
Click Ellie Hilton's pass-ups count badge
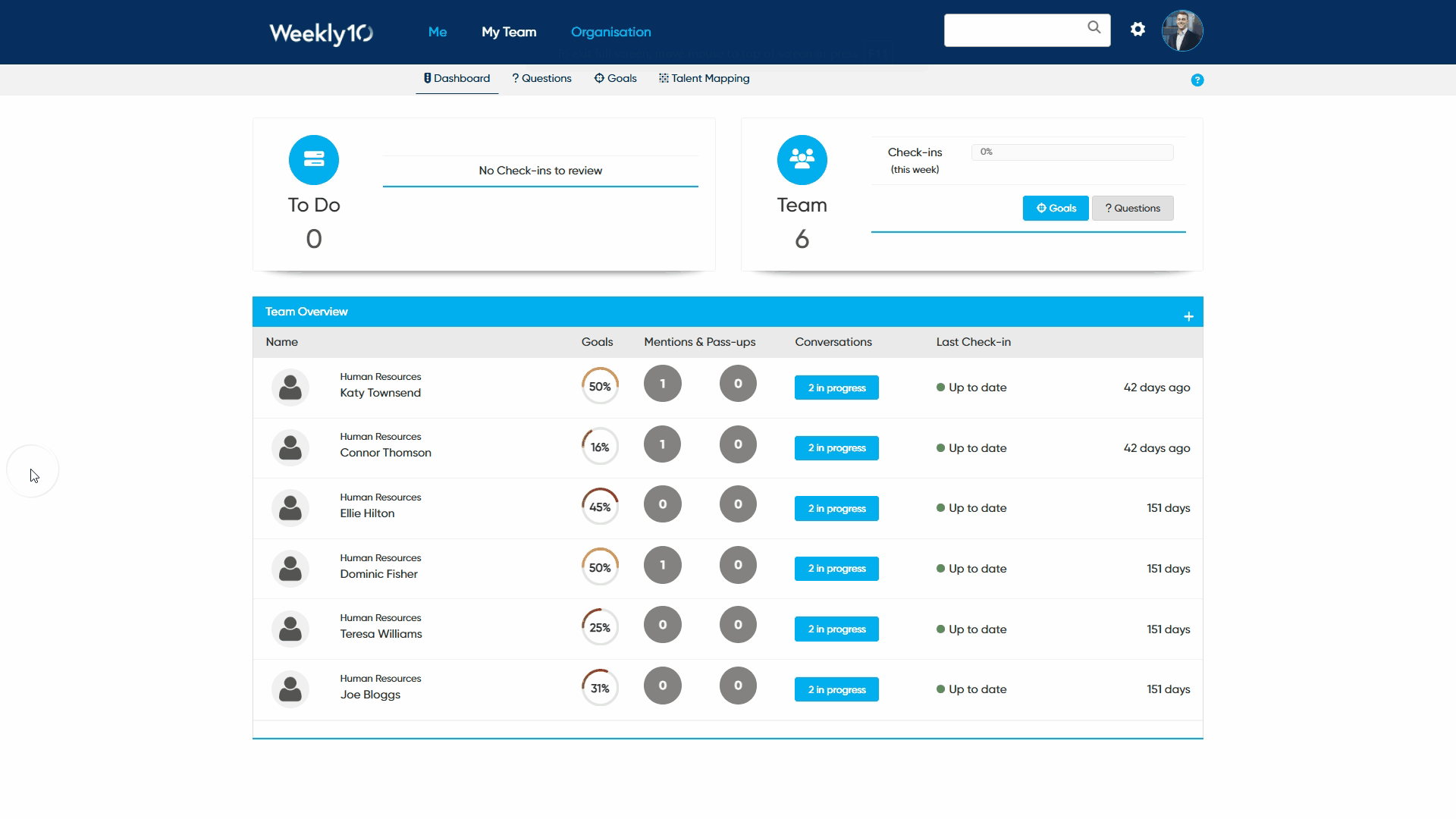[738, 504]
